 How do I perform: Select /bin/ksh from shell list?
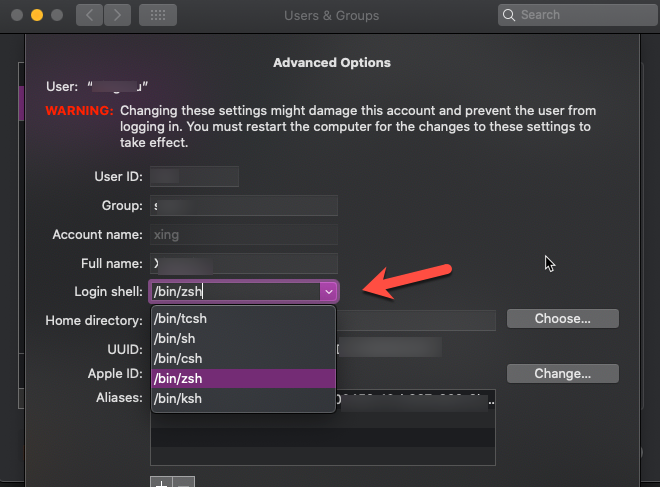coord(243,399)
